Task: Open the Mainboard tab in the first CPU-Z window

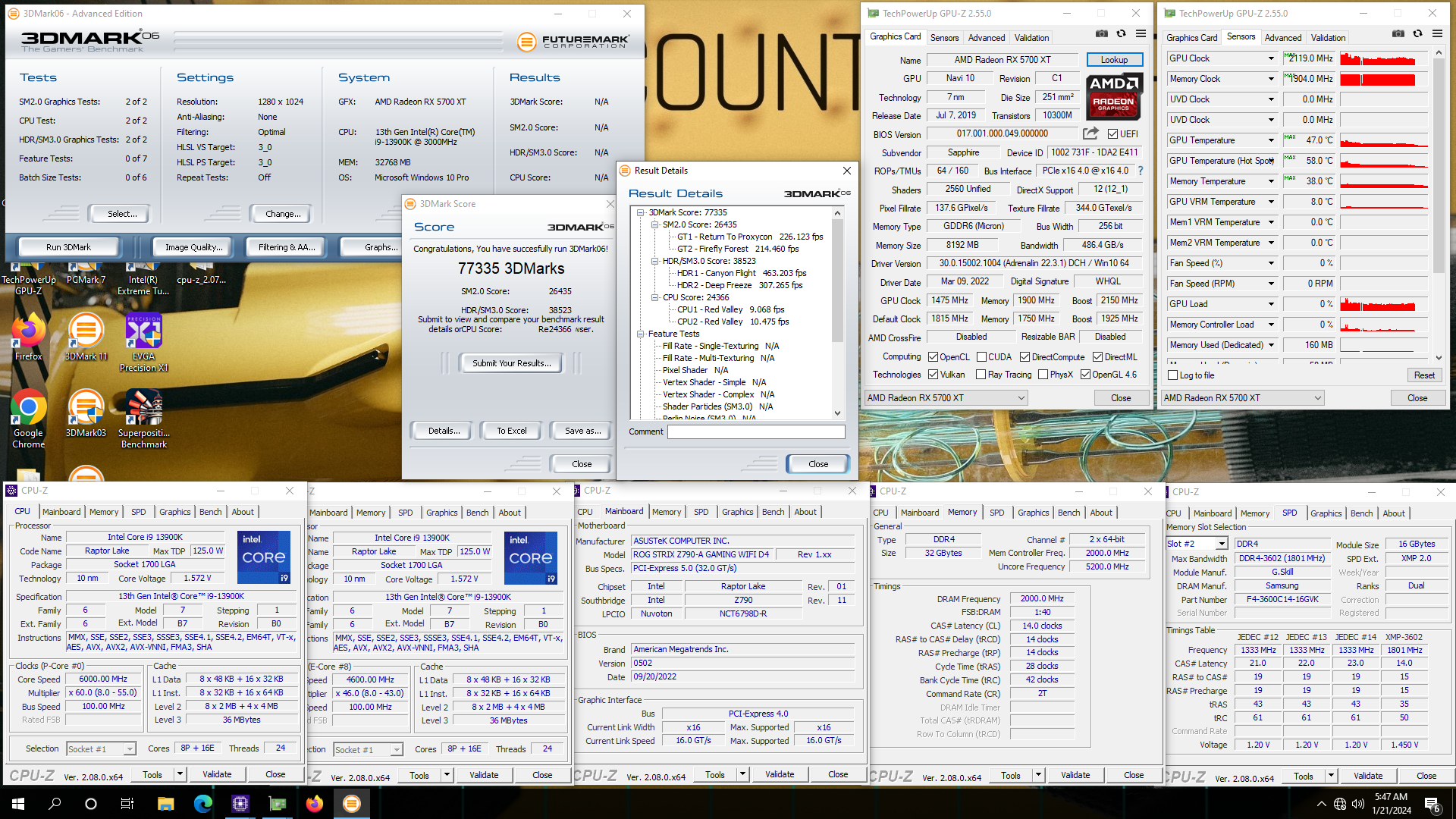Action: coord(61,512)
